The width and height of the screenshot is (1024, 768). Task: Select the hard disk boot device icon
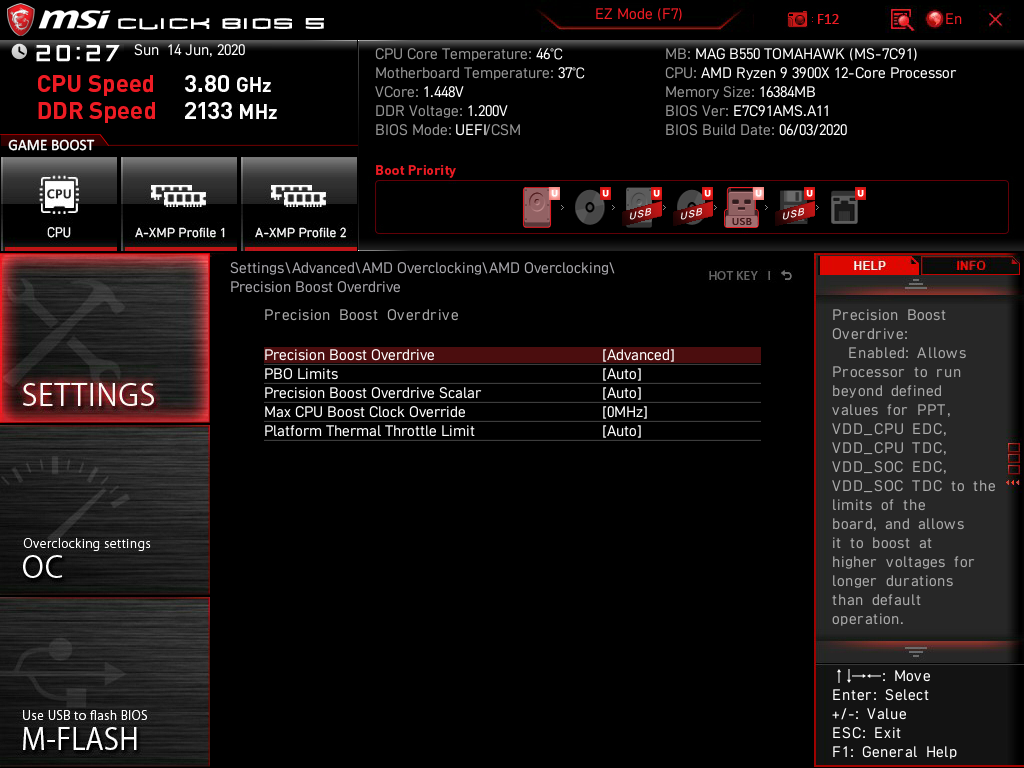[x=539, y=207]
